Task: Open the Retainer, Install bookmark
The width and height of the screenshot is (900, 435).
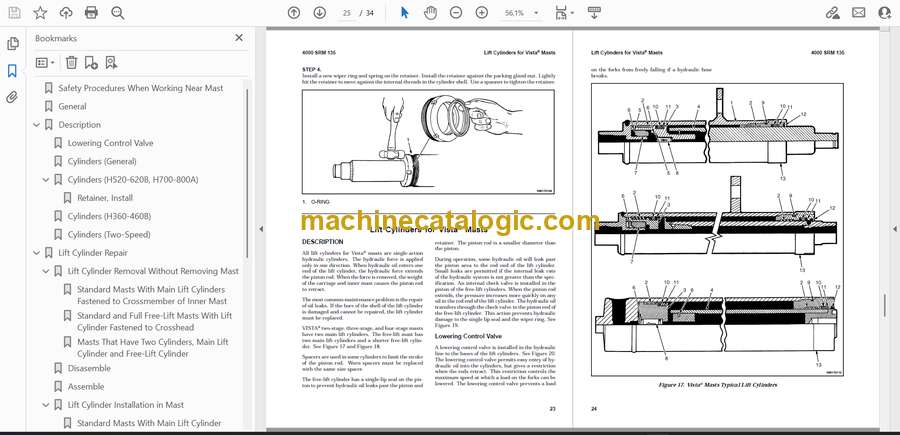Action: click(x=105, y=197)
